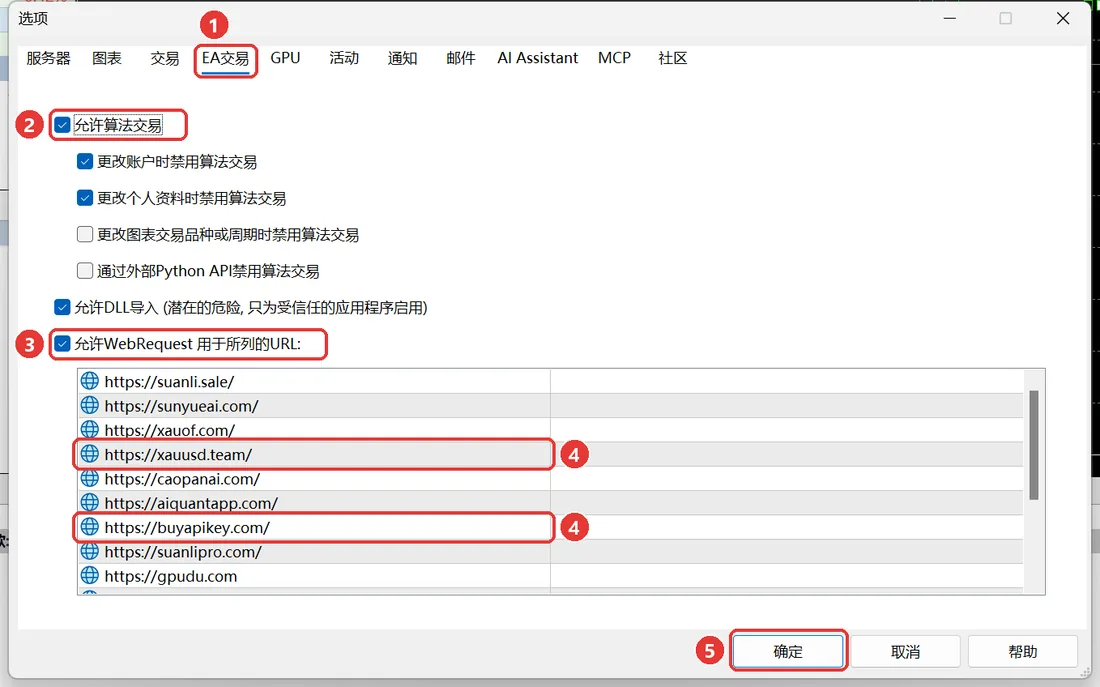
Task: Toggle 允许WebRequest 用于所列的URL checkbox
Action: point(62,344)
